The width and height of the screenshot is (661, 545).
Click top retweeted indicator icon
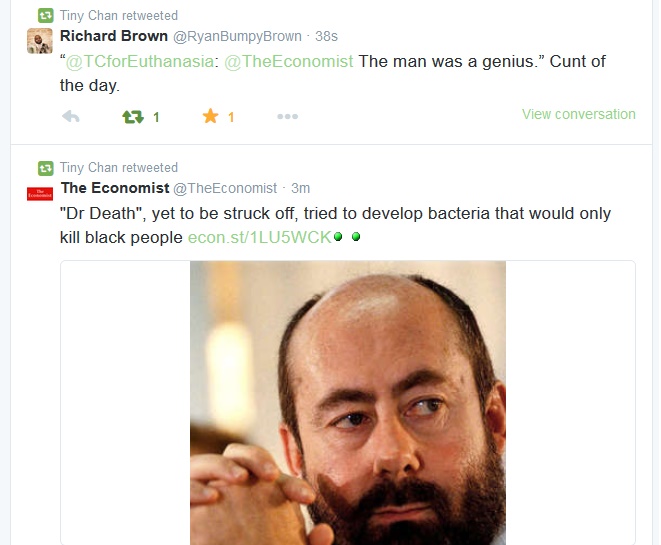coord(46,16)
